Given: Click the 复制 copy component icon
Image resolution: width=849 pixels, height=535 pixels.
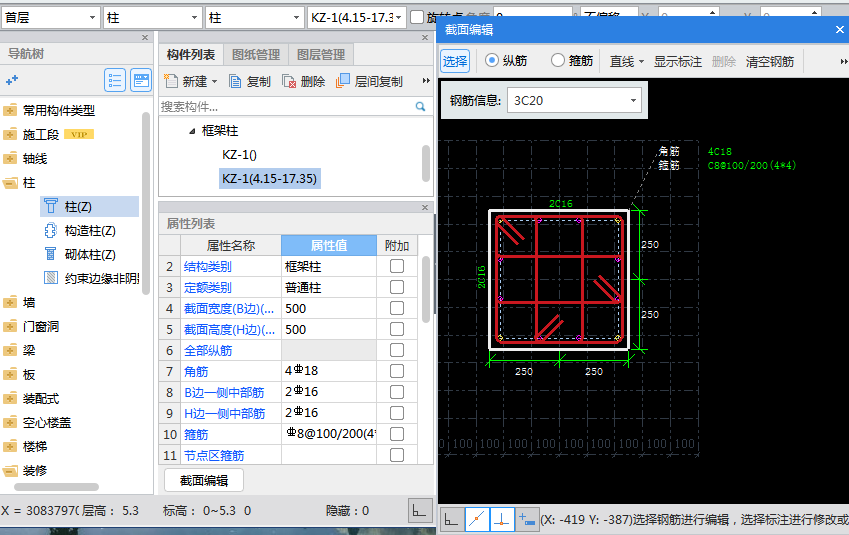Looking at the screenshot, I should (236, 81).
